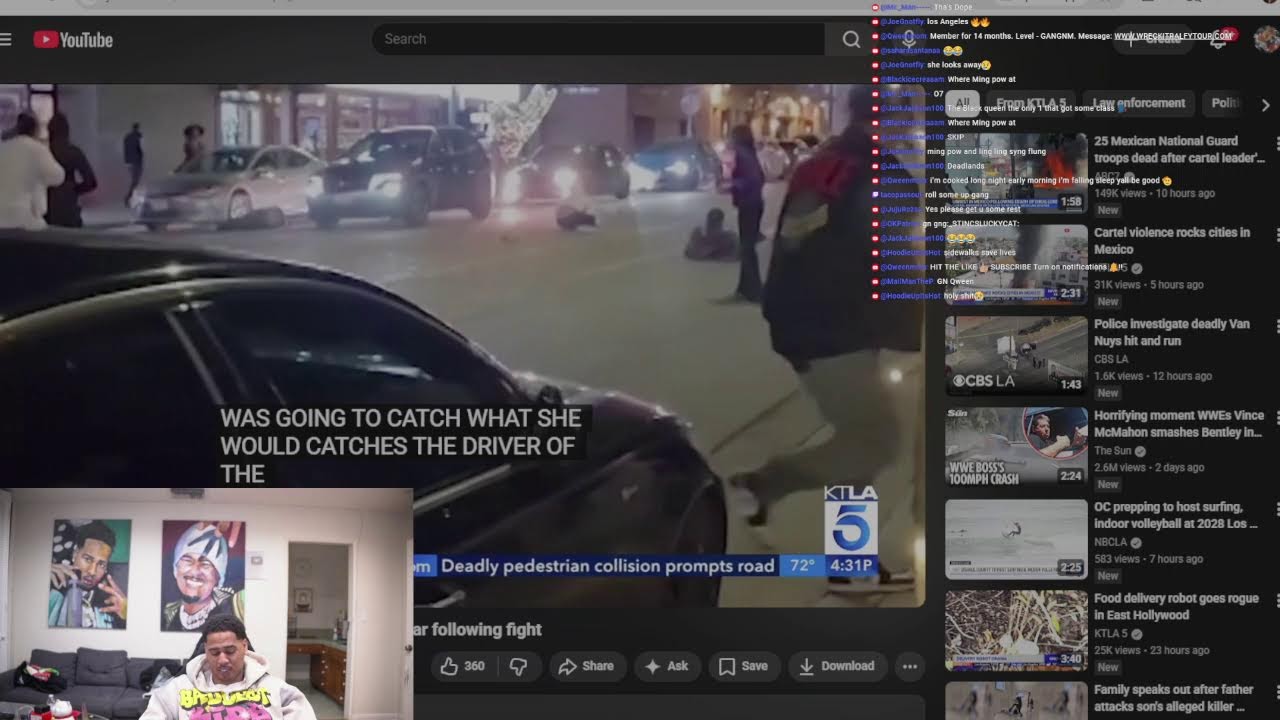Download this video

tap(837, 666)
